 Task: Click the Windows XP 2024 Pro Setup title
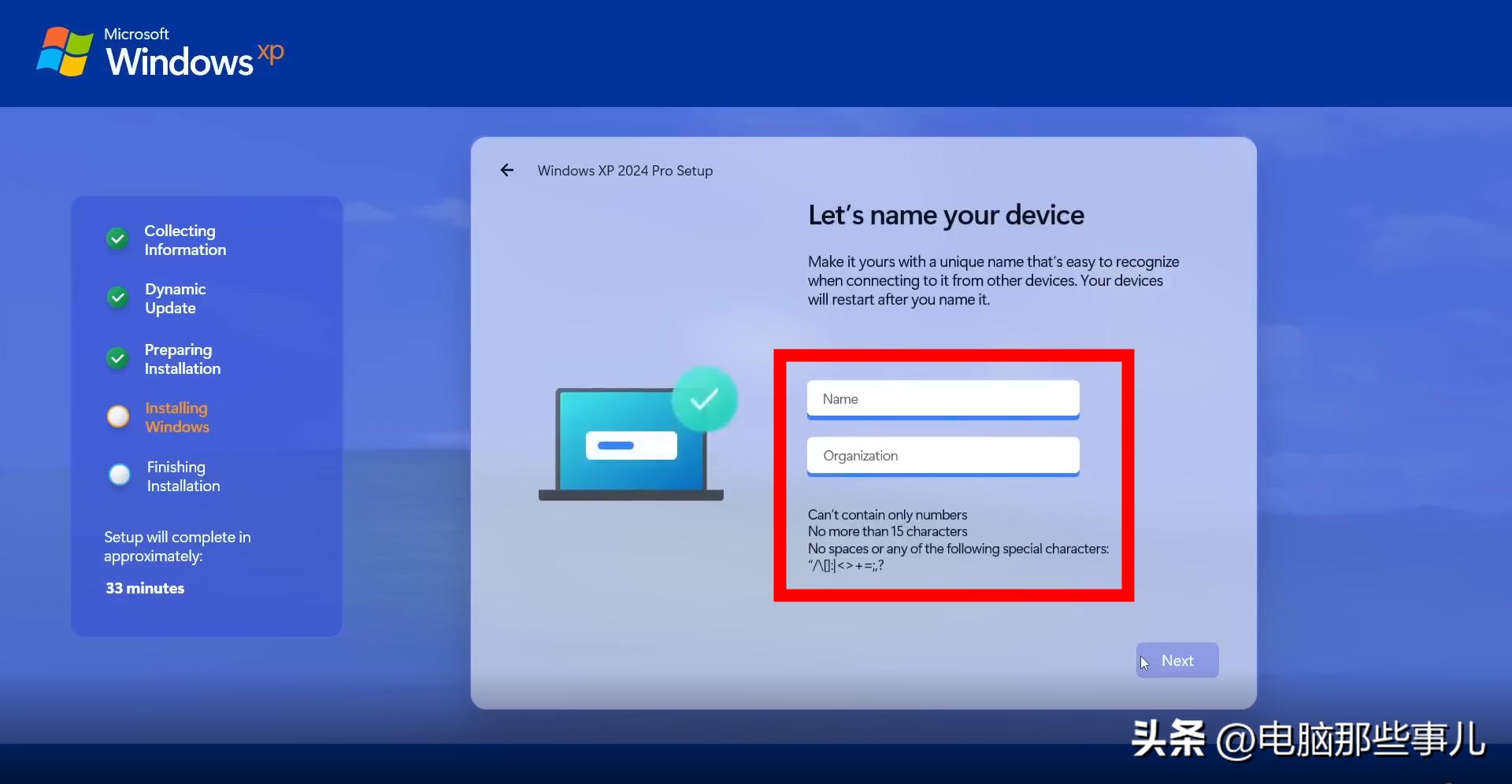click(x=624, y=170)
